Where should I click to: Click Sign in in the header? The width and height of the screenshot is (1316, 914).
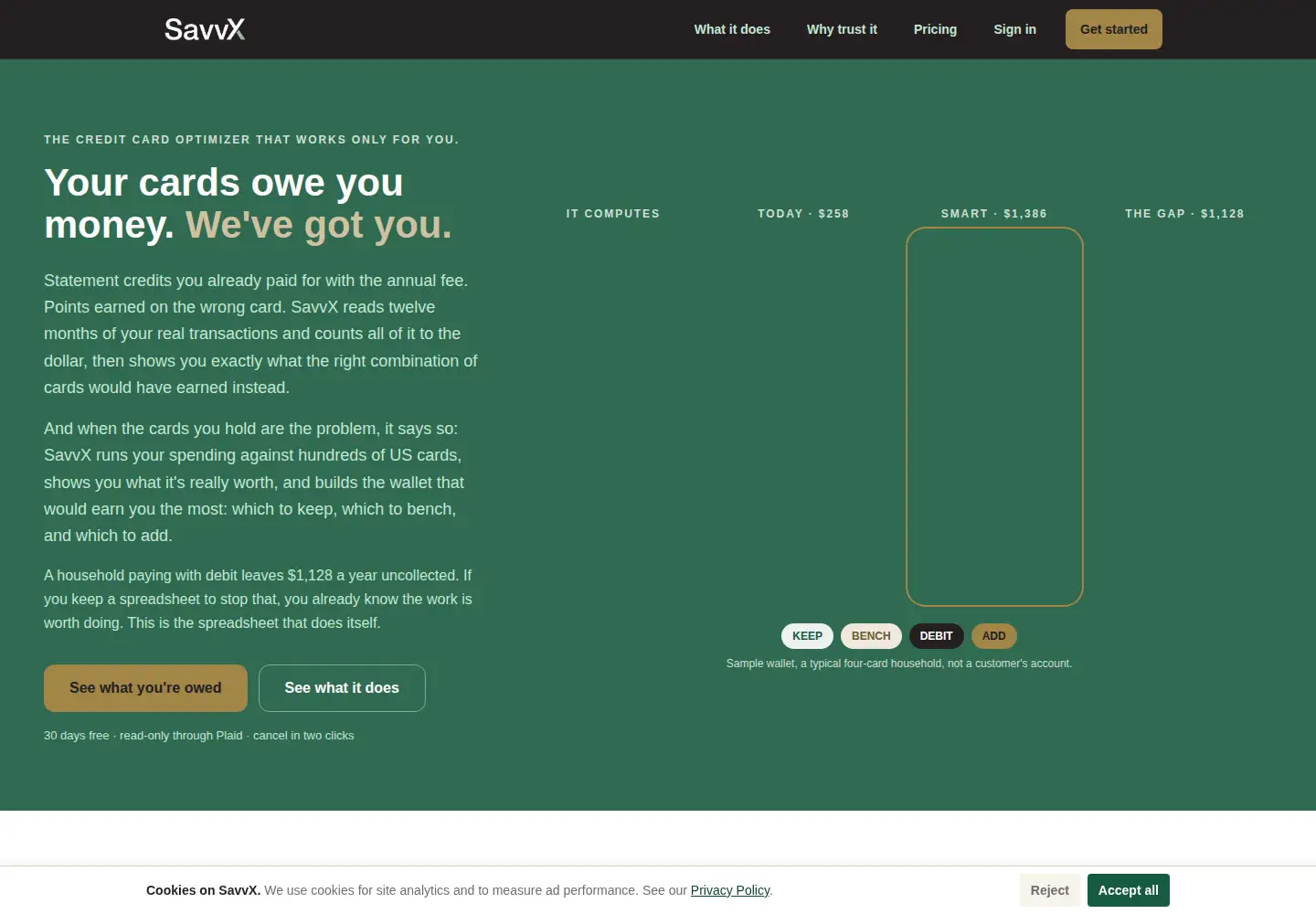[x=1014, y=29]
